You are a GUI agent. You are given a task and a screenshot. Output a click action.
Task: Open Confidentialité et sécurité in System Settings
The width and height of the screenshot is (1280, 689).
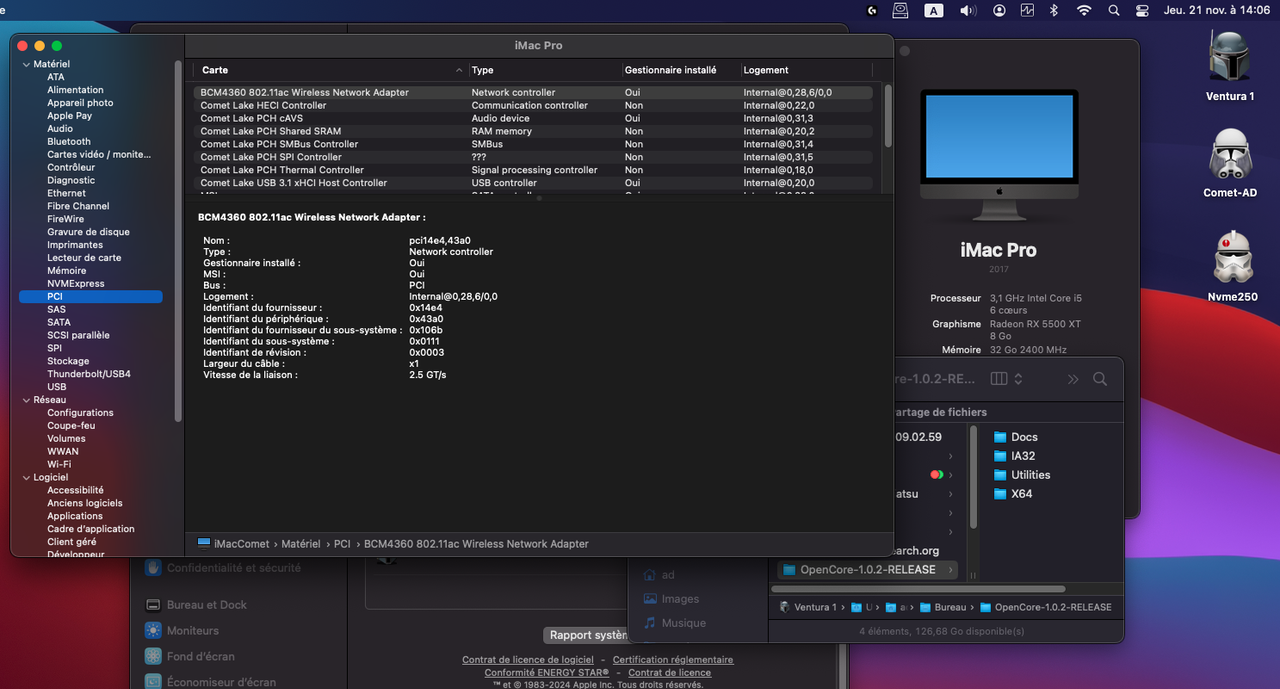coord(223,568)
